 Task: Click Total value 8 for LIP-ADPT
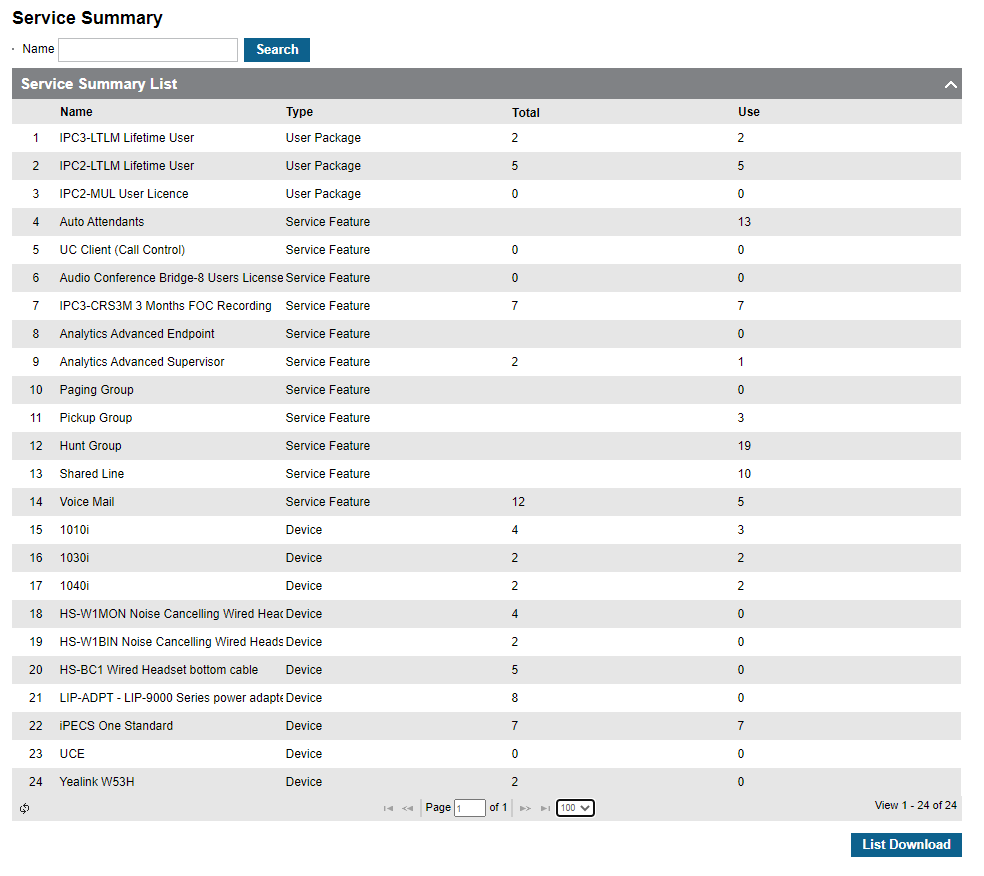(x=515, y=698)
